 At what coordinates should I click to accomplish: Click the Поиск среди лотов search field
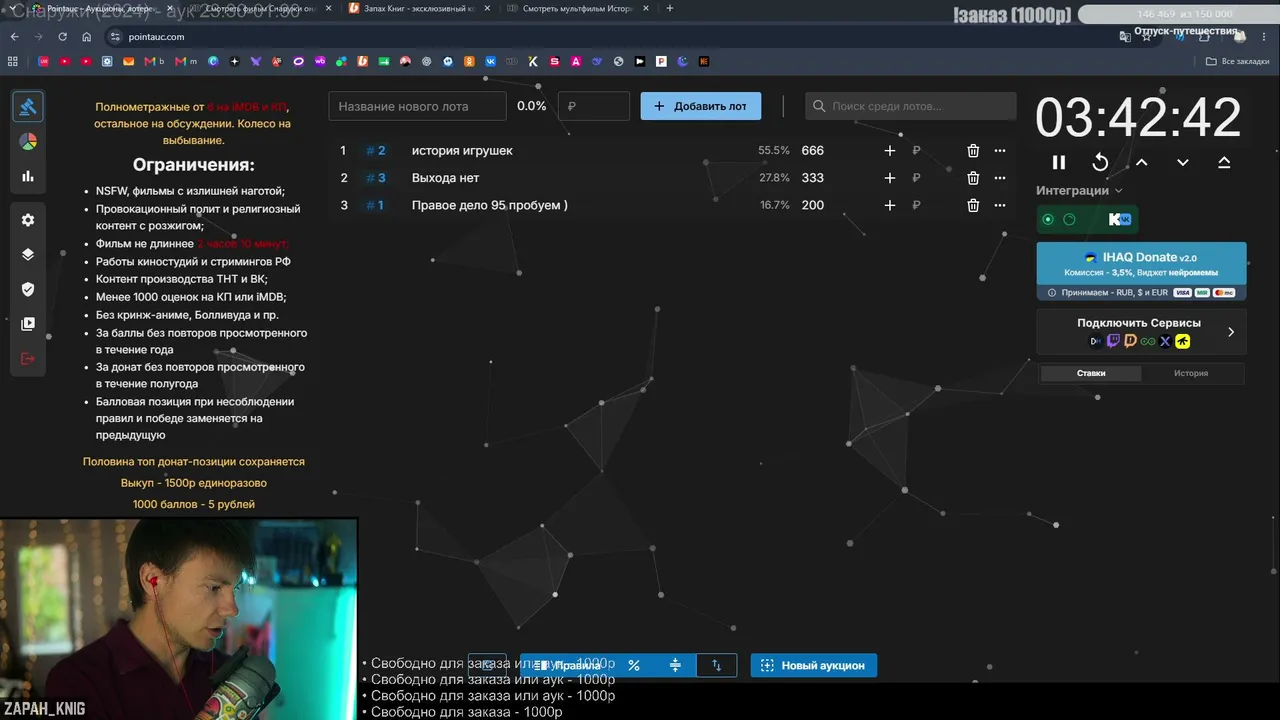click(x=911, y=106)
